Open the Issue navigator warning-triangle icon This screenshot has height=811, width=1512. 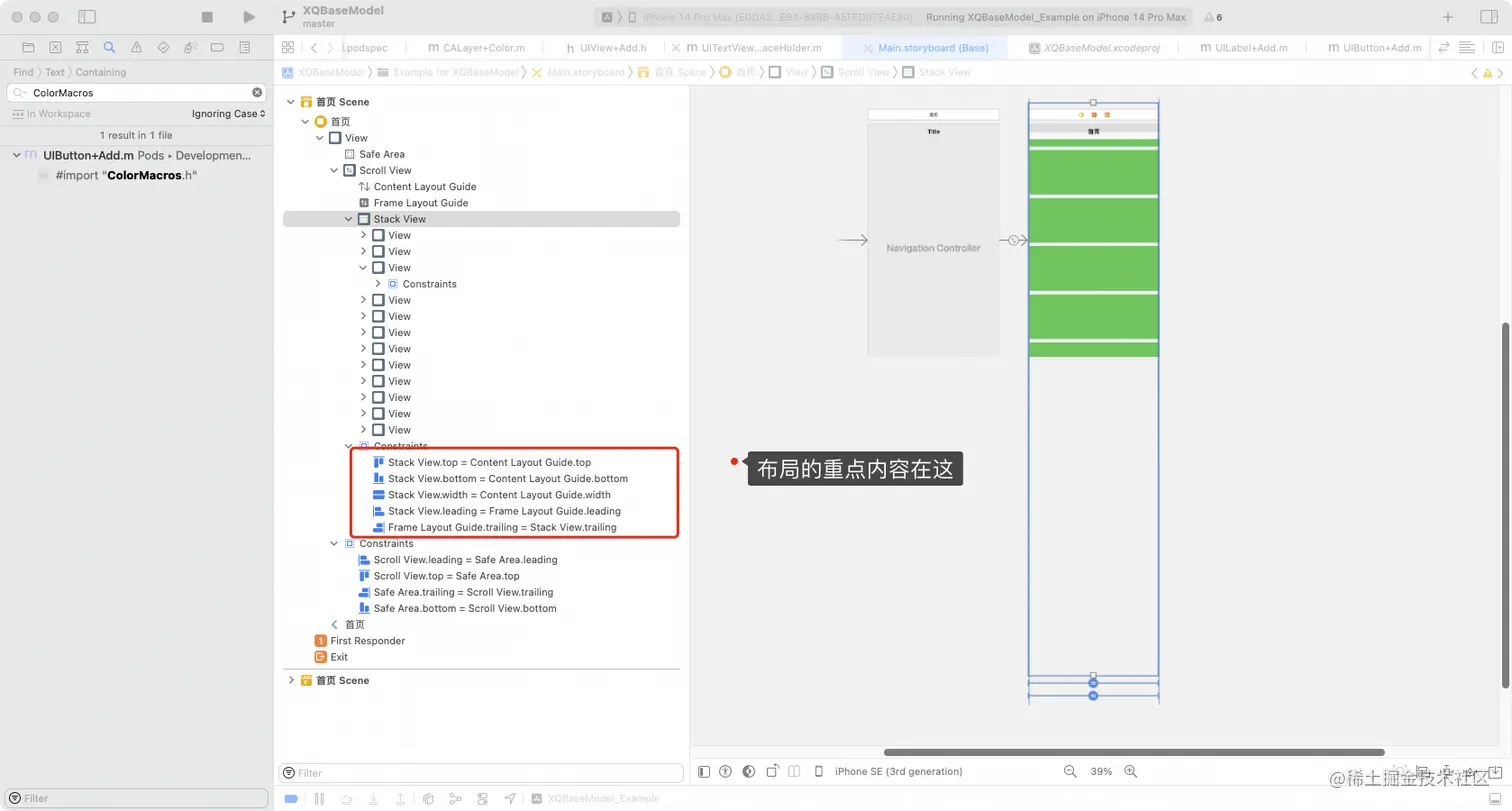(137, 47)
